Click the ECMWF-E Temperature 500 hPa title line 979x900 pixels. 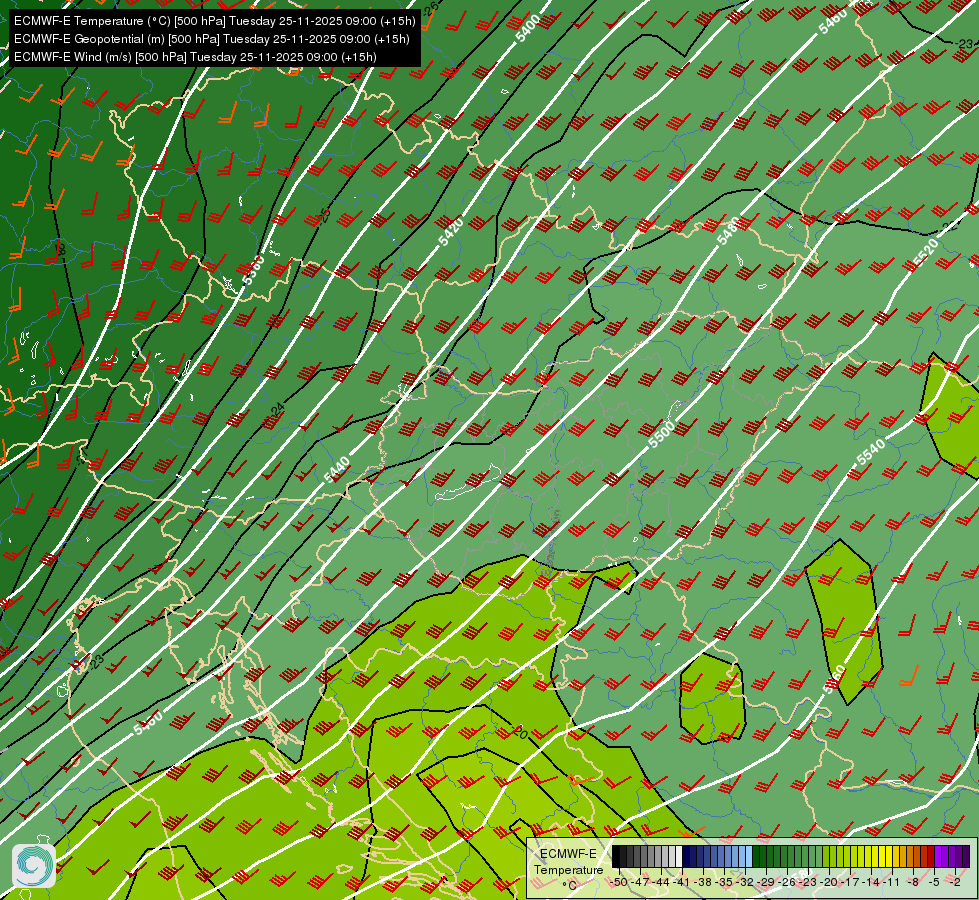(215, 21)
